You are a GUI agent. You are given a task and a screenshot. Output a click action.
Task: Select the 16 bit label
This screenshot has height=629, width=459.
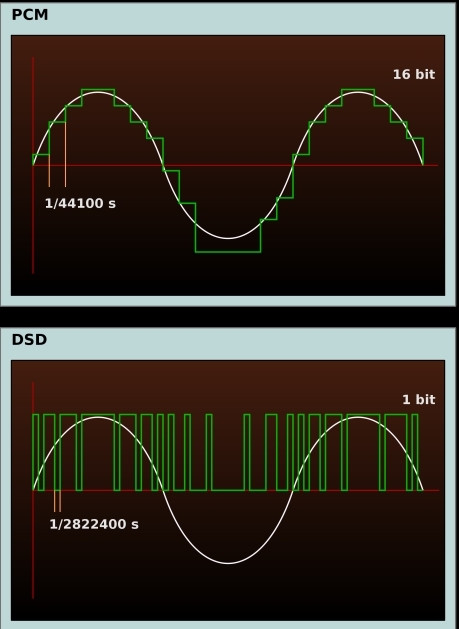point(414,75)
